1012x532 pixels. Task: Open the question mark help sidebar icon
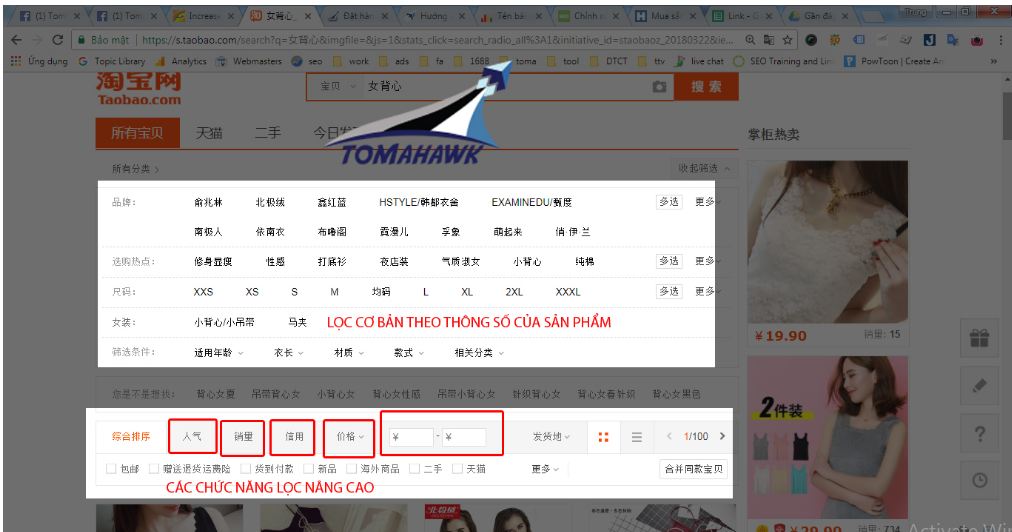click(x=979, y=434)
